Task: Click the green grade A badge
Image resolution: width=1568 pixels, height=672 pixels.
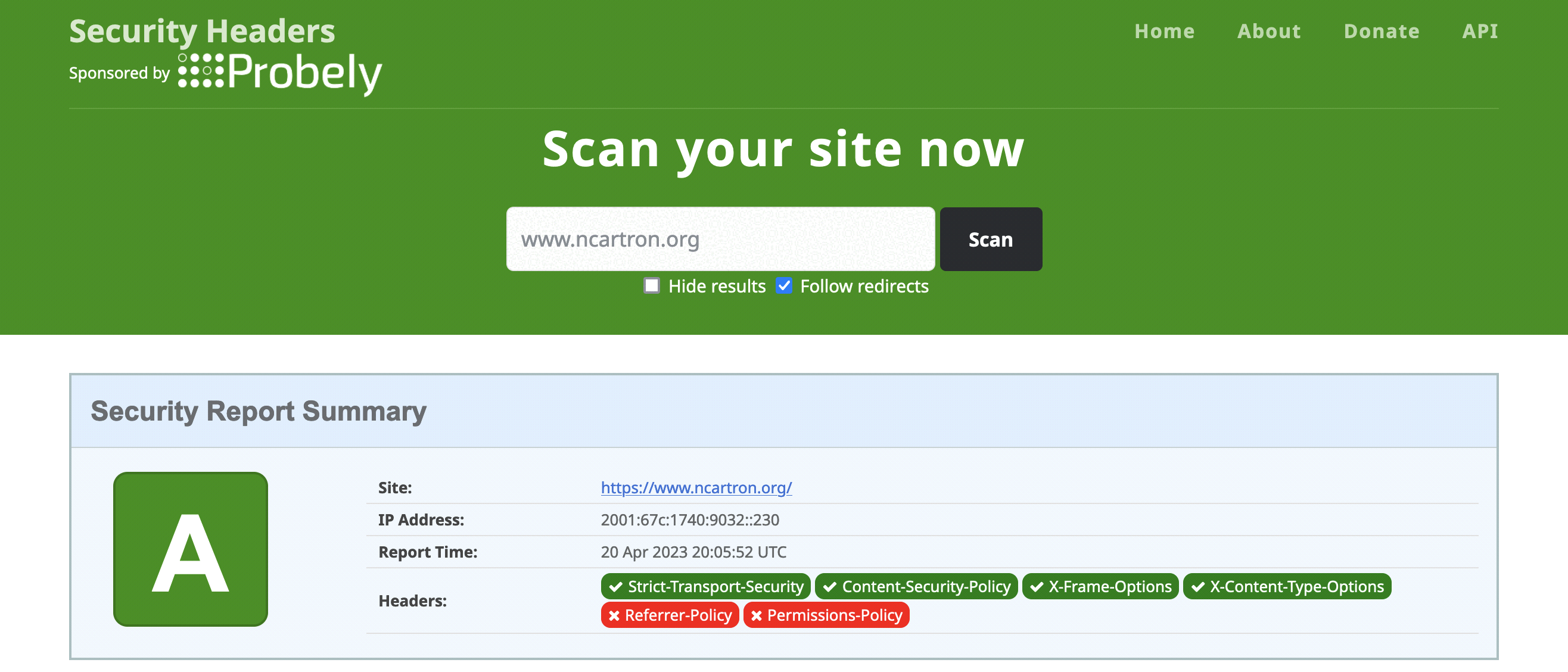Action: pos(191,549)
